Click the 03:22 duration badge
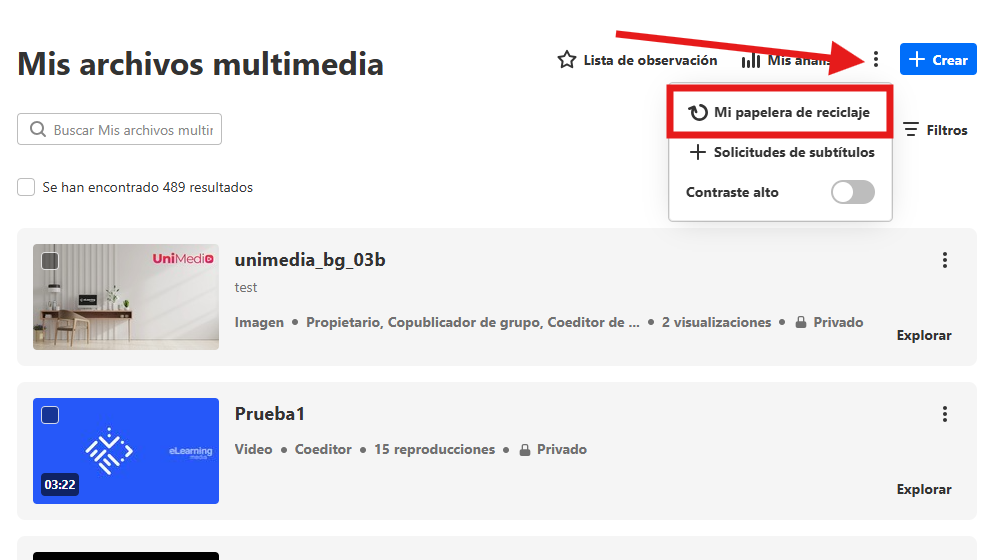The height and width of the screenshot is (560, 989). (60, 484)
